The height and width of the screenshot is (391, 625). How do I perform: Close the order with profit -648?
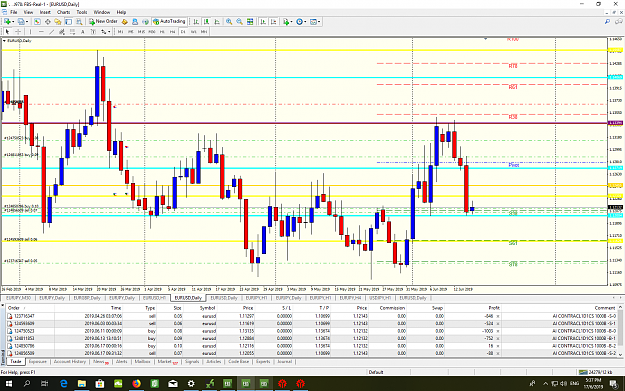[x=497, y=316]
